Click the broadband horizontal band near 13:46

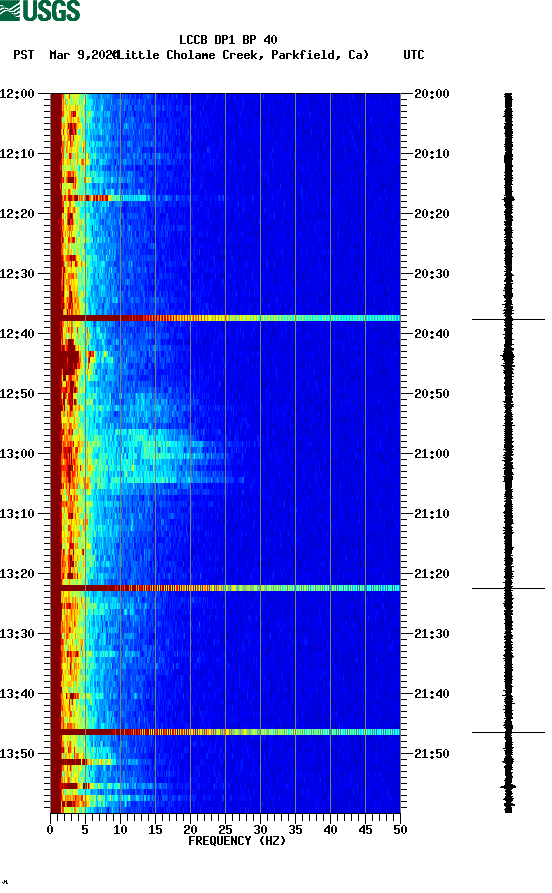(x=225, y=732)
